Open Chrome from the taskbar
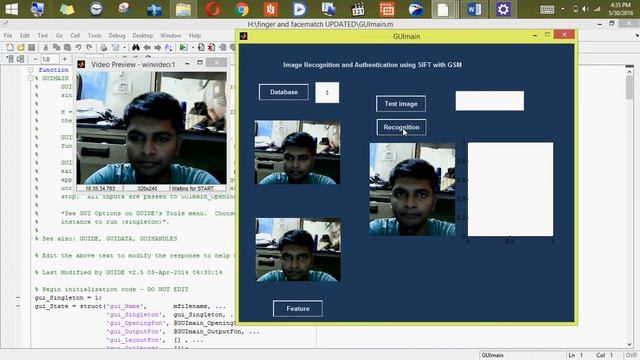 pos(241,9)
